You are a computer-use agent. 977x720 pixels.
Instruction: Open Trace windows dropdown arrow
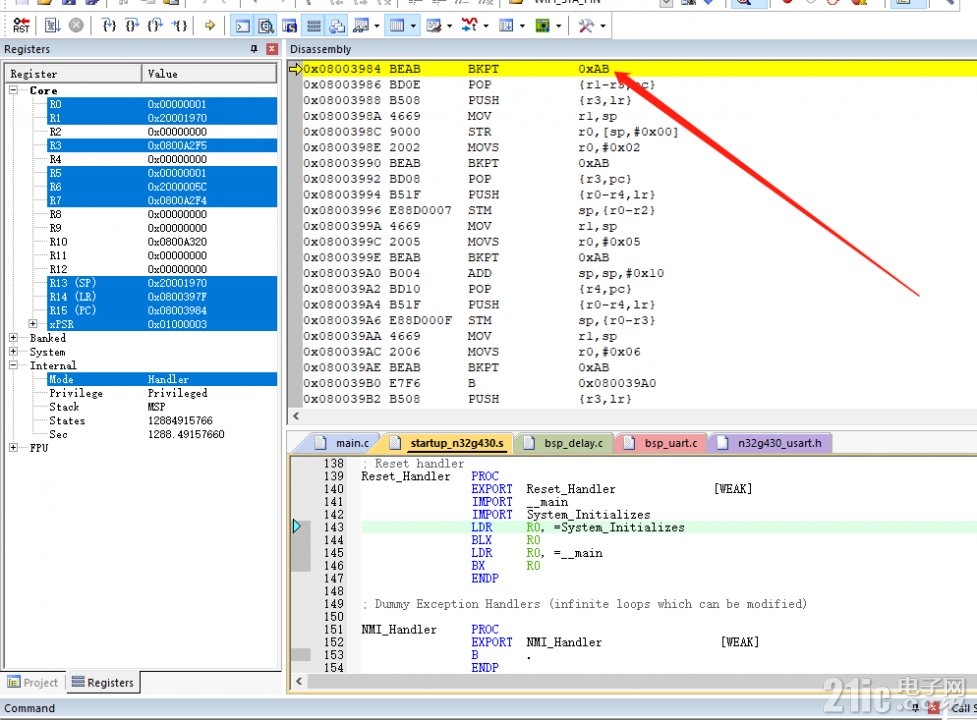pos(522,26)
